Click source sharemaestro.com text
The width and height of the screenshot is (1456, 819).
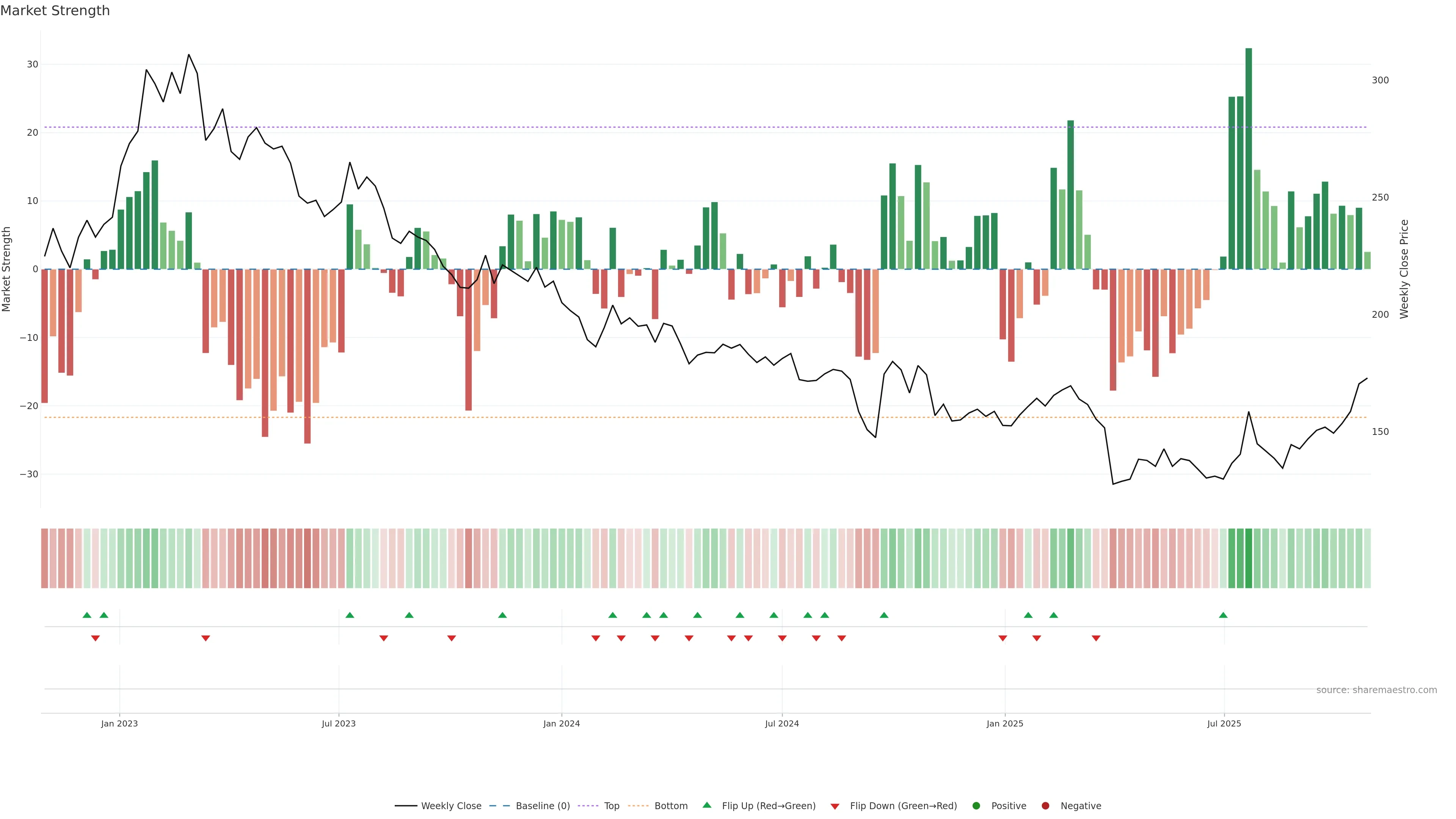(1376, 690)
